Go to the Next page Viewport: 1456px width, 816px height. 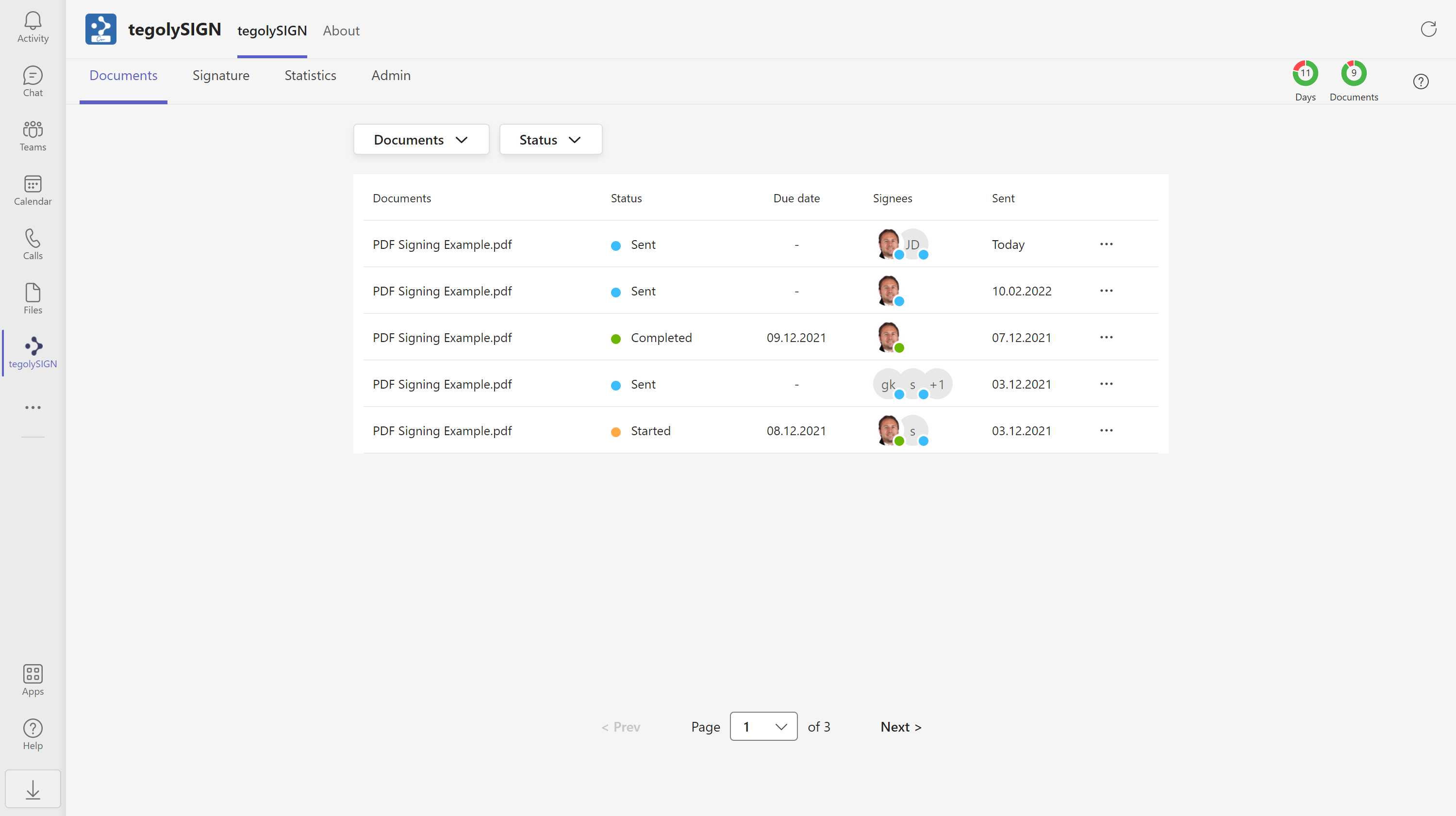901,727
